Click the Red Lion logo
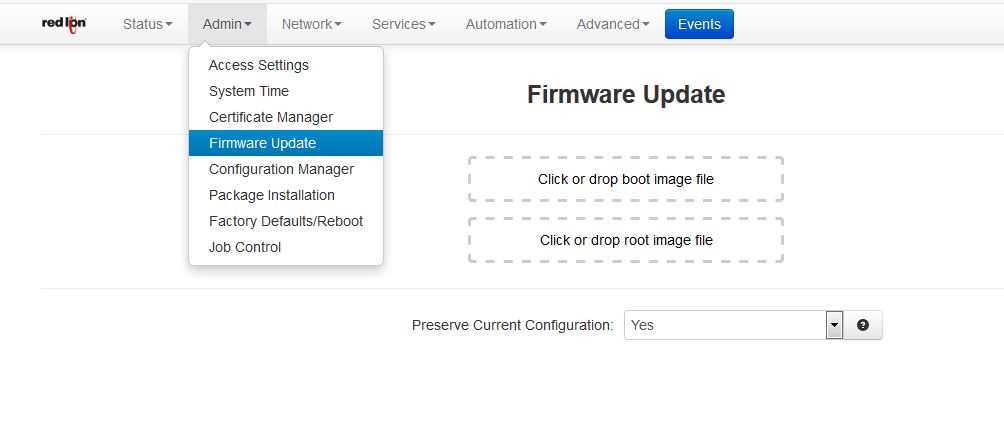This screenshot has height=427, width=1004. coord(64,24)
